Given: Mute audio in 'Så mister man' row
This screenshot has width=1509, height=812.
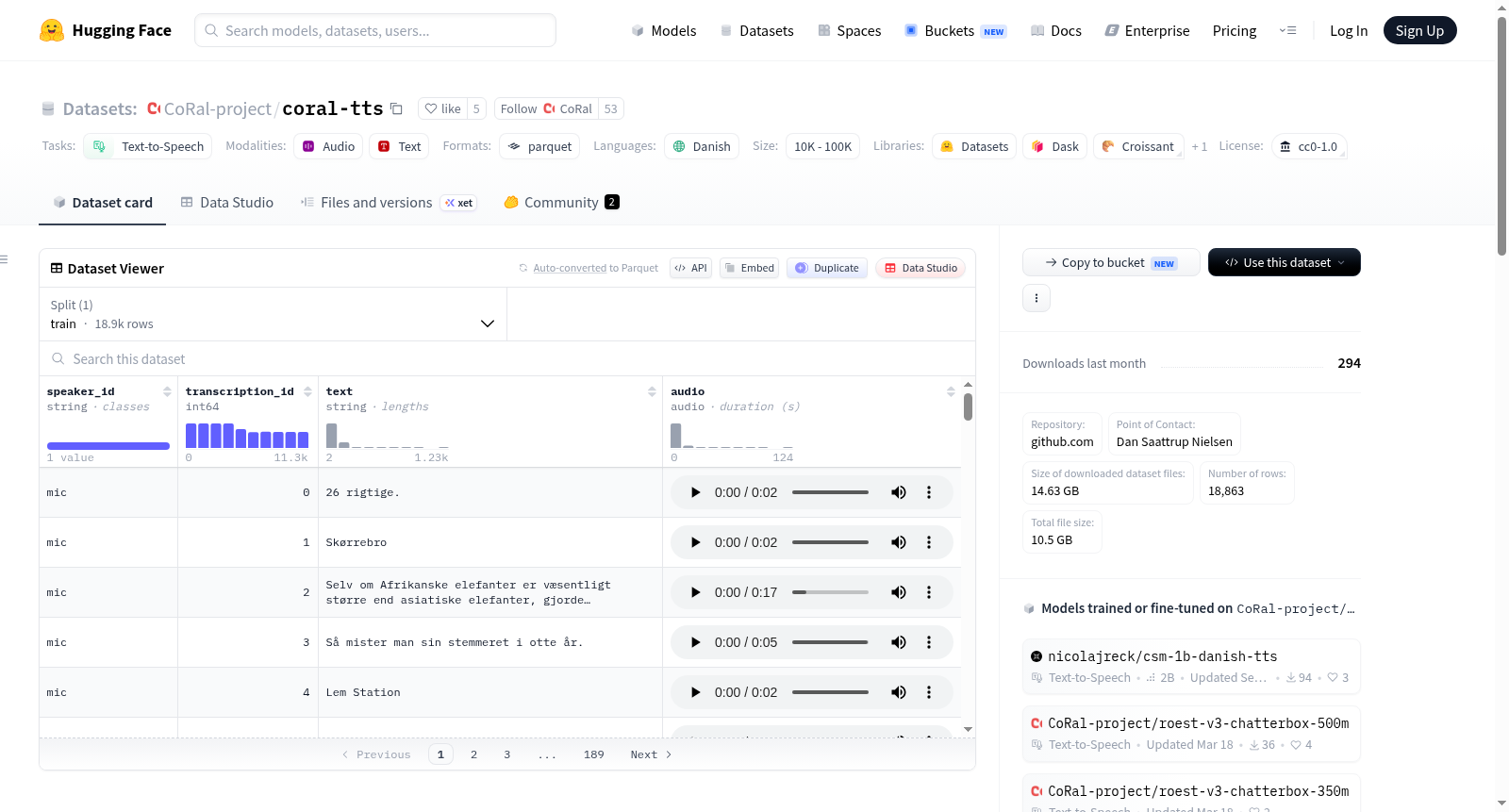Looking at the screenshot, I should pos(899,642).
